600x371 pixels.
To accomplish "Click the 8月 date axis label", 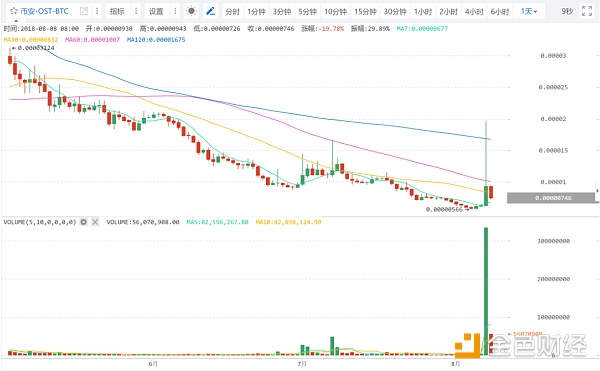I will pos(455,363).
